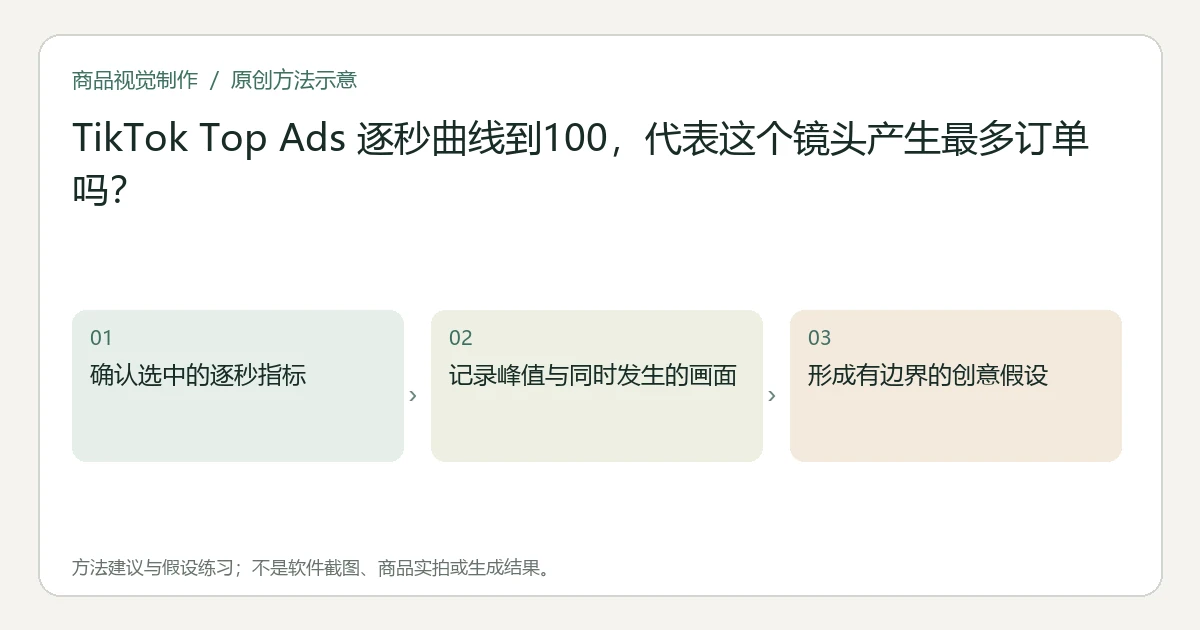Viewport: 1200px width, 630px height.
Task: Click the step number 03
Action: coord(820,338)
